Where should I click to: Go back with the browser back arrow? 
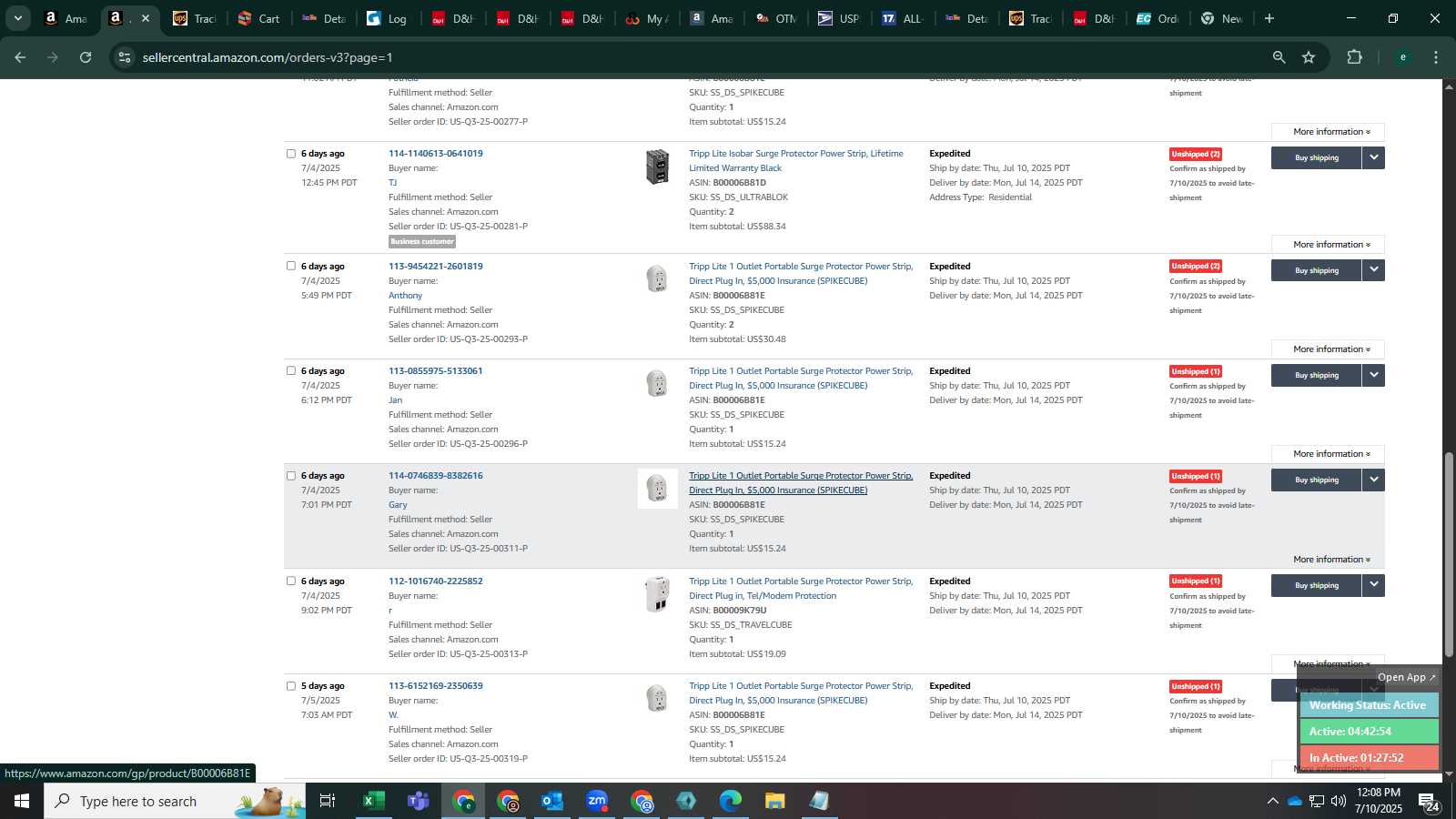(20, 57)
